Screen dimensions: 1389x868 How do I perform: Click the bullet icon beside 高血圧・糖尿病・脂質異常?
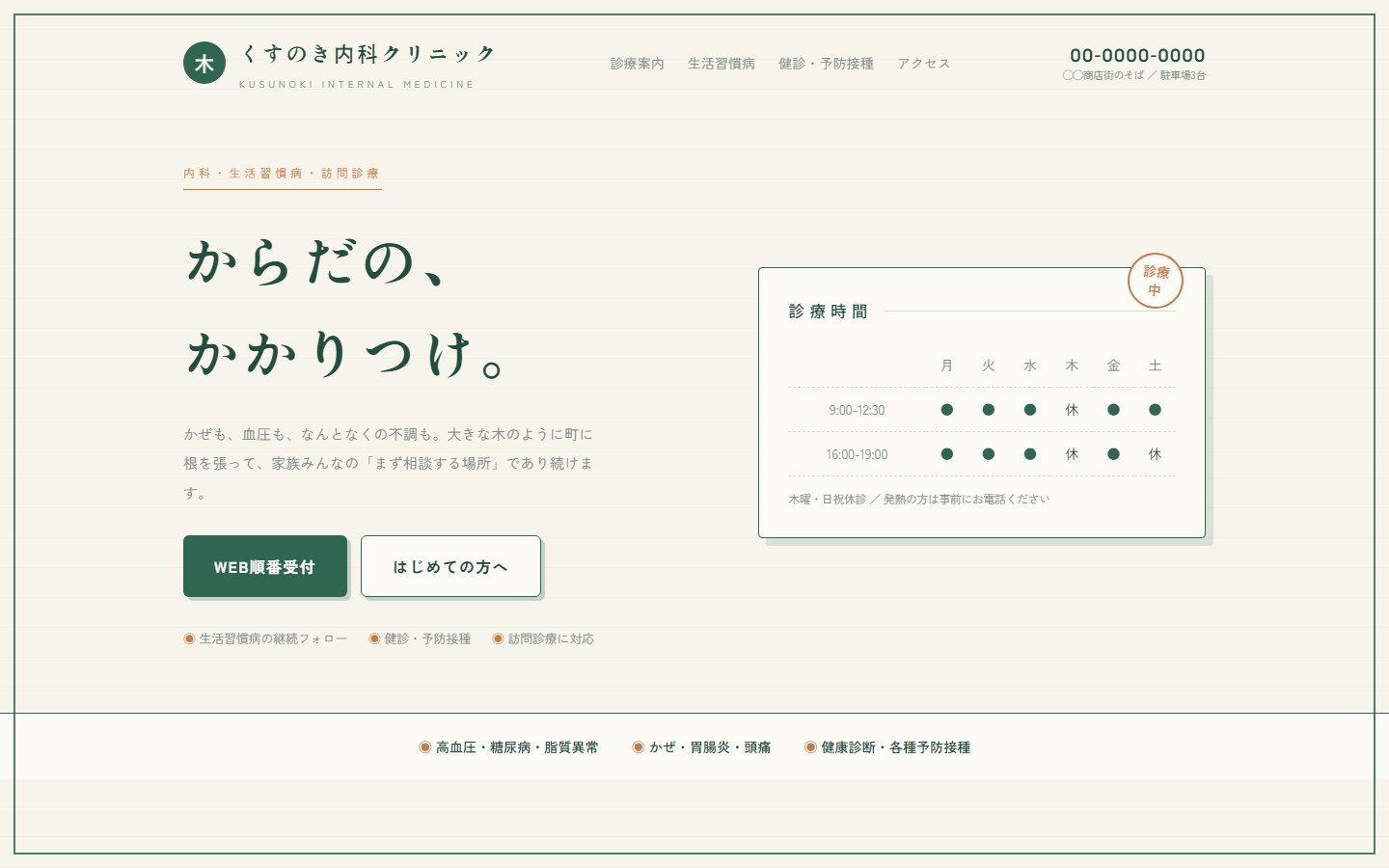424,747
